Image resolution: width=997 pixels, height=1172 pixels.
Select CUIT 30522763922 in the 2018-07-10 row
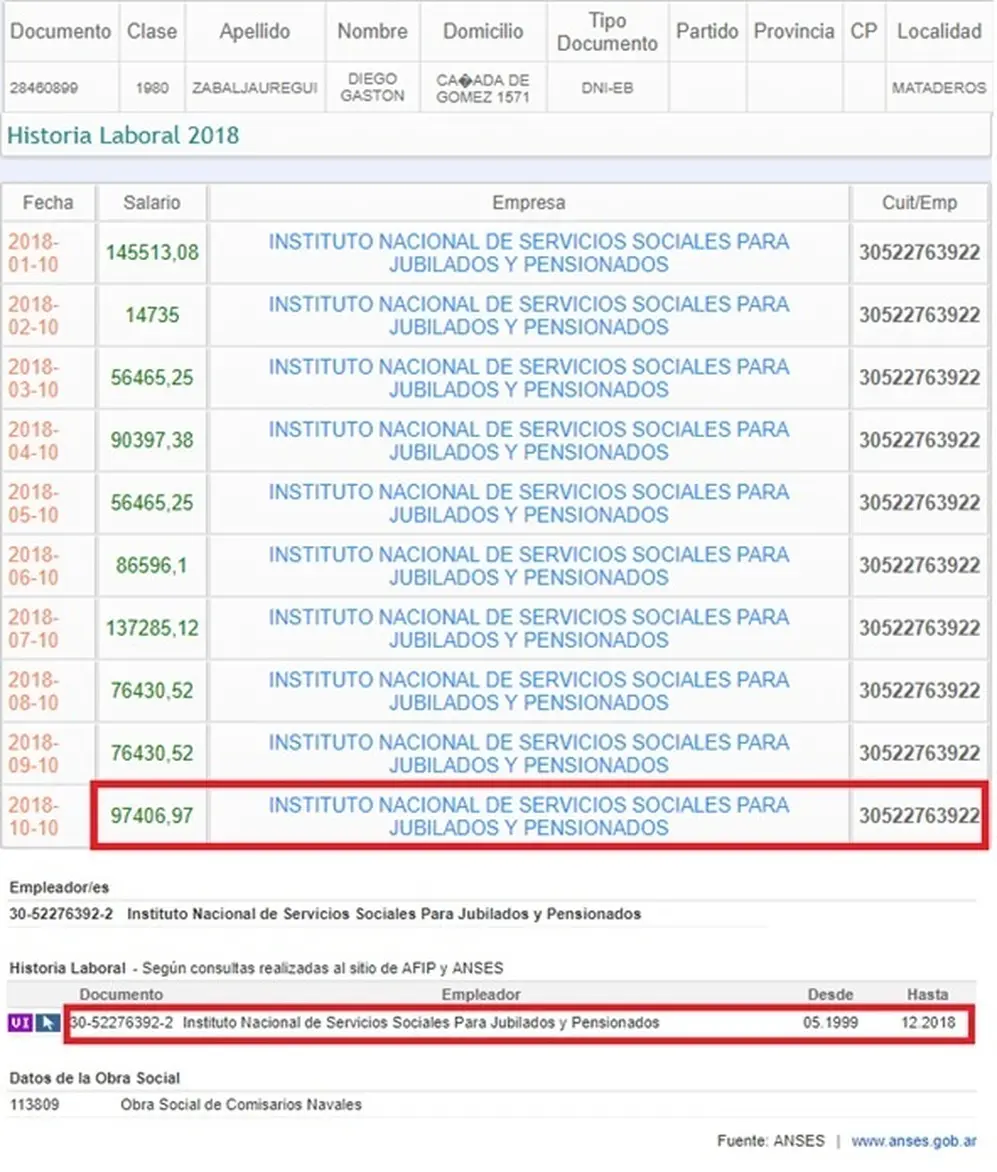pos(919,629)
